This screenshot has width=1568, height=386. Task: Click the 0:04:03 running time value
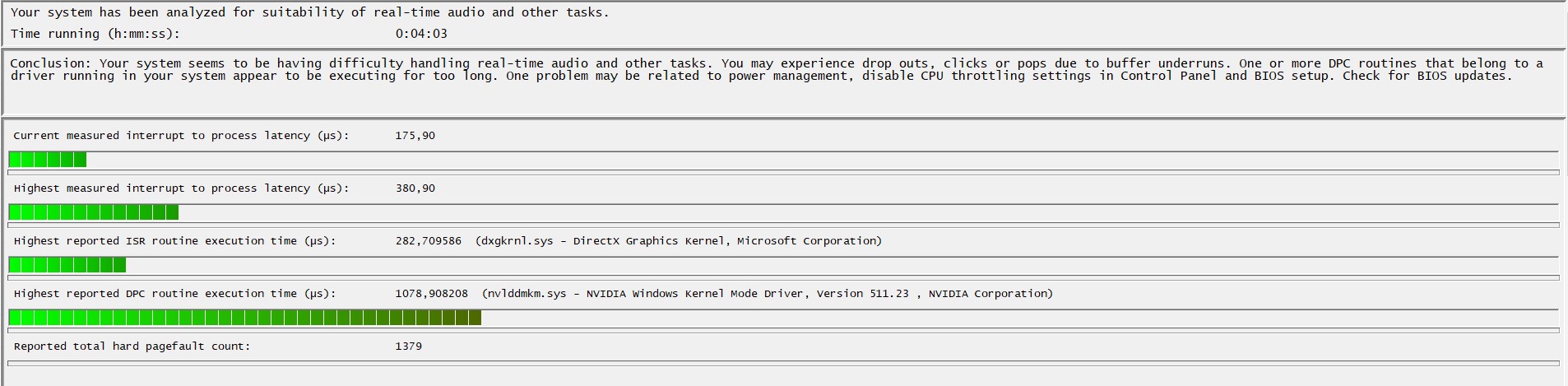[x=421, y=34]
